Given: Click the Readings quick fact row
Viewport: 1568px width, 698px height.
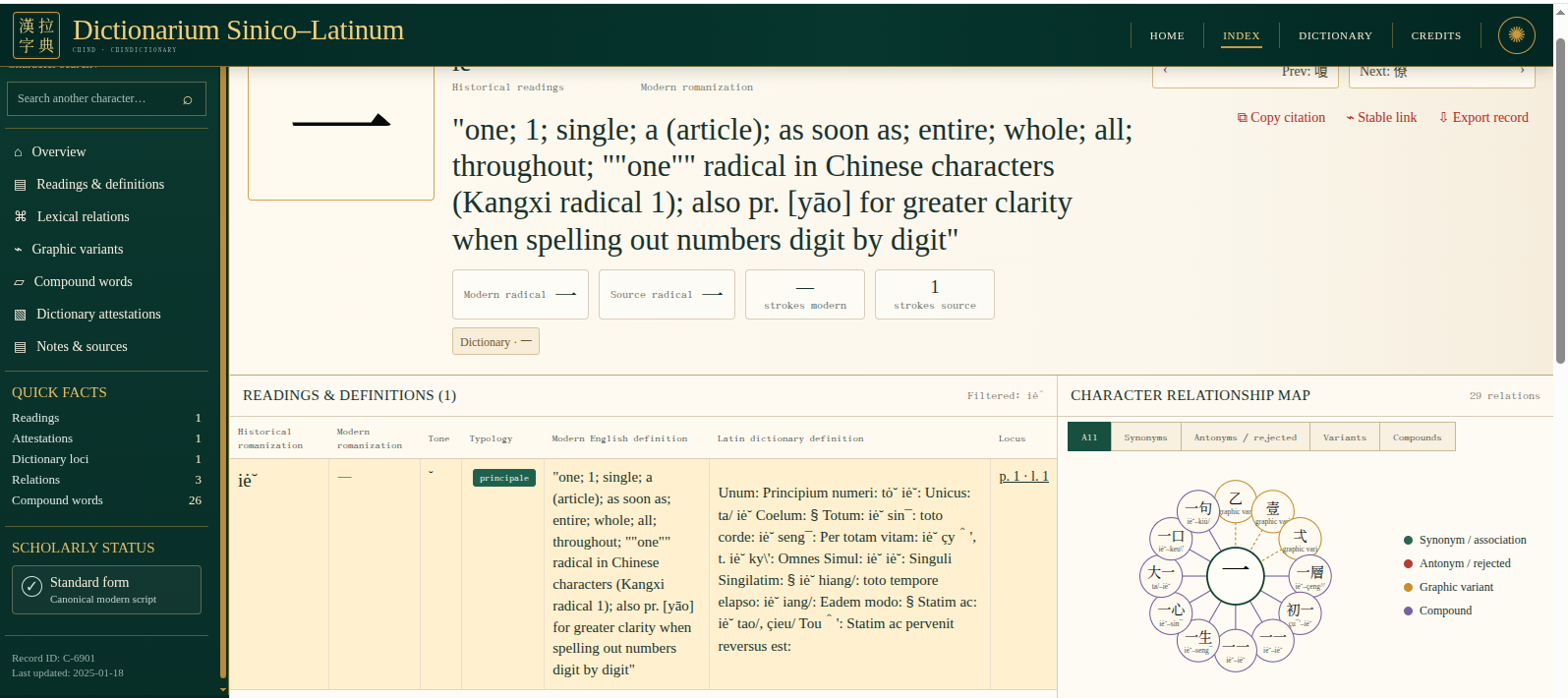Looking at the screenshot, I should 106,418.
